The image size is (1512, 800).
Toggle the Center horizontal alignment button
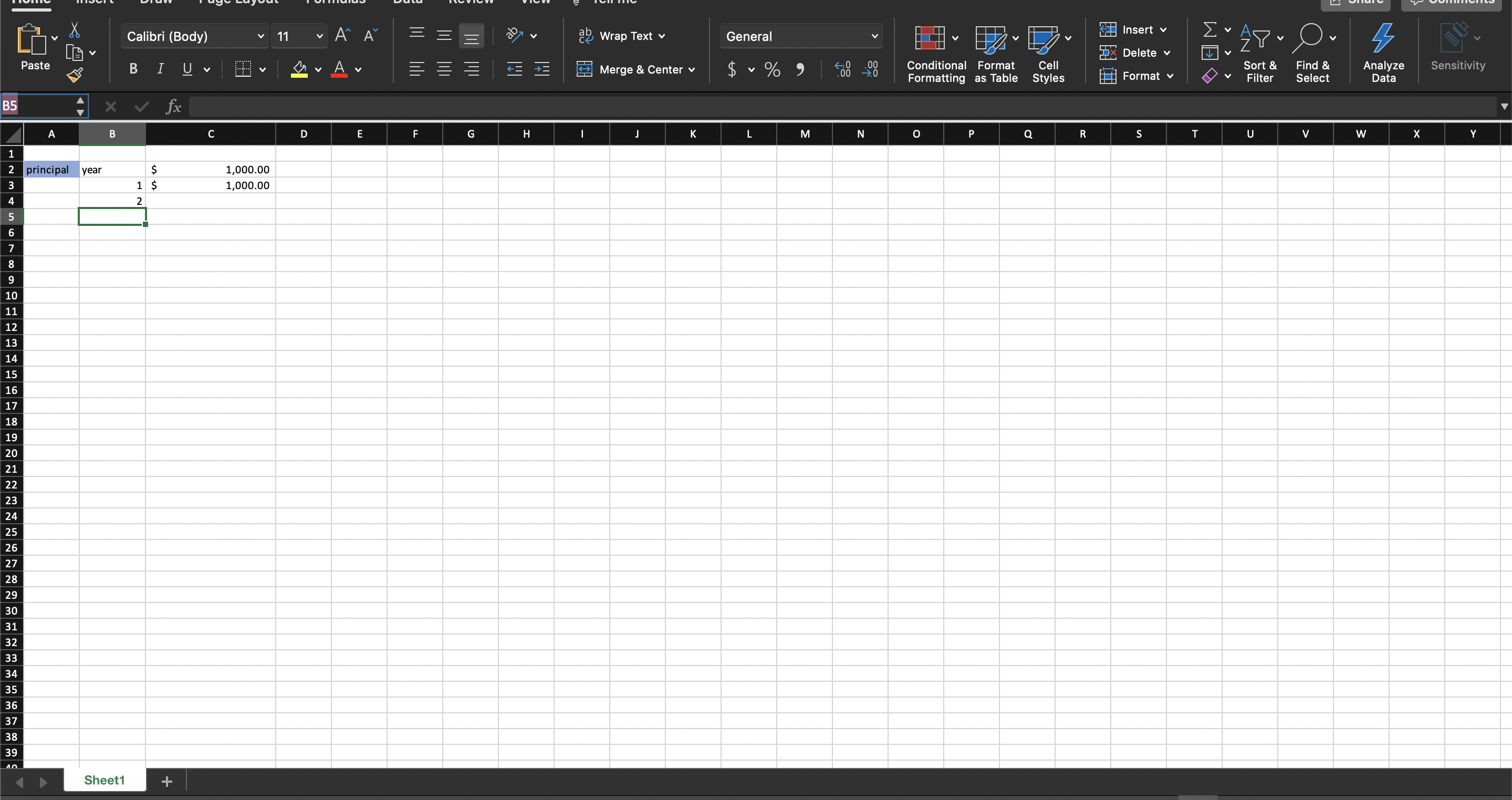coord(444,69)
